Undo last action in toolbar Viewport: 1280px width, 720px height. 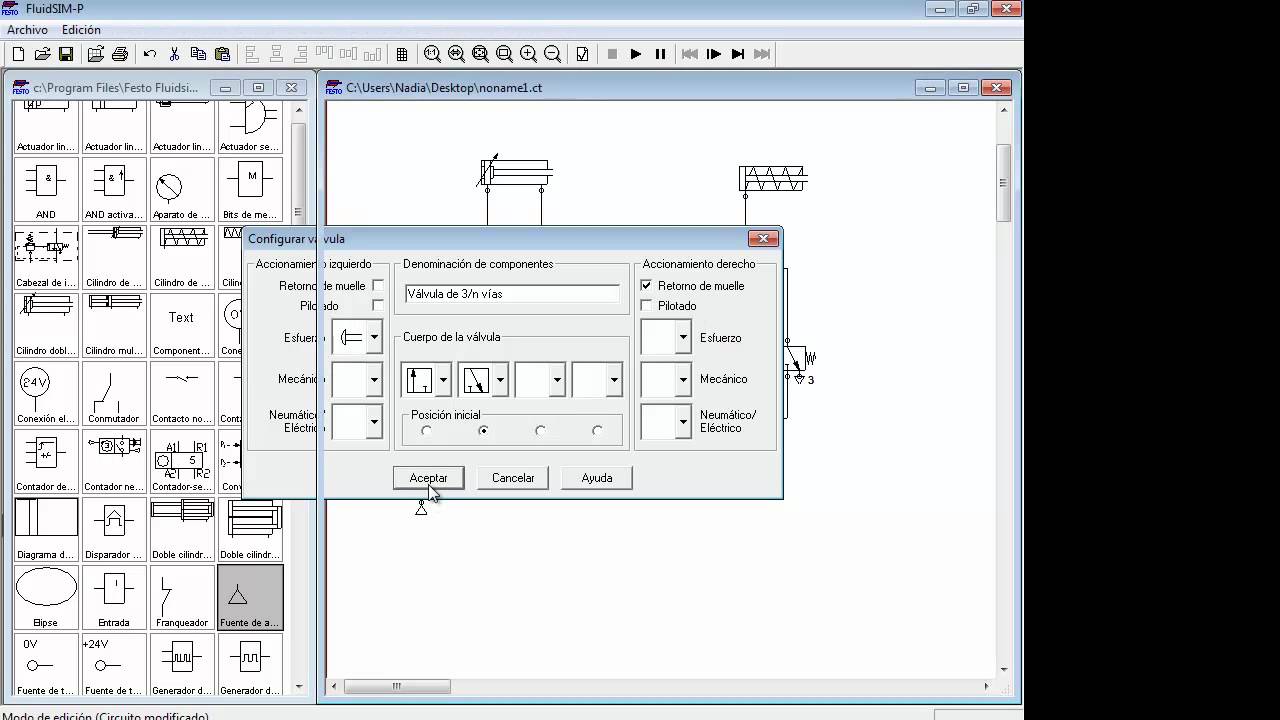point(150,54)
